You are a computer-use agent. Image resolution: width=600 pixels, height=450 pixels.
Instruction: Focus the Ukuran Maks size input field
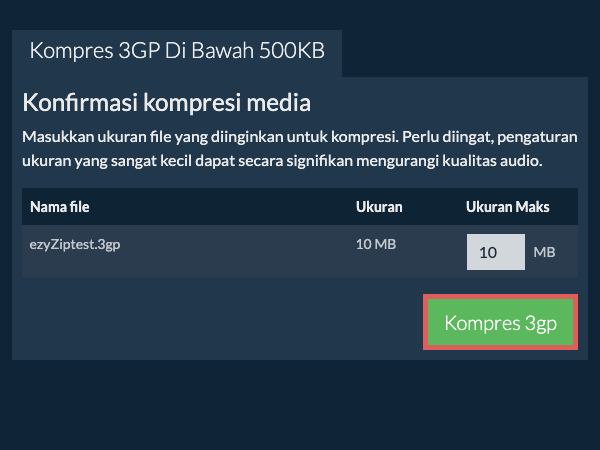(x=495, y=252)
